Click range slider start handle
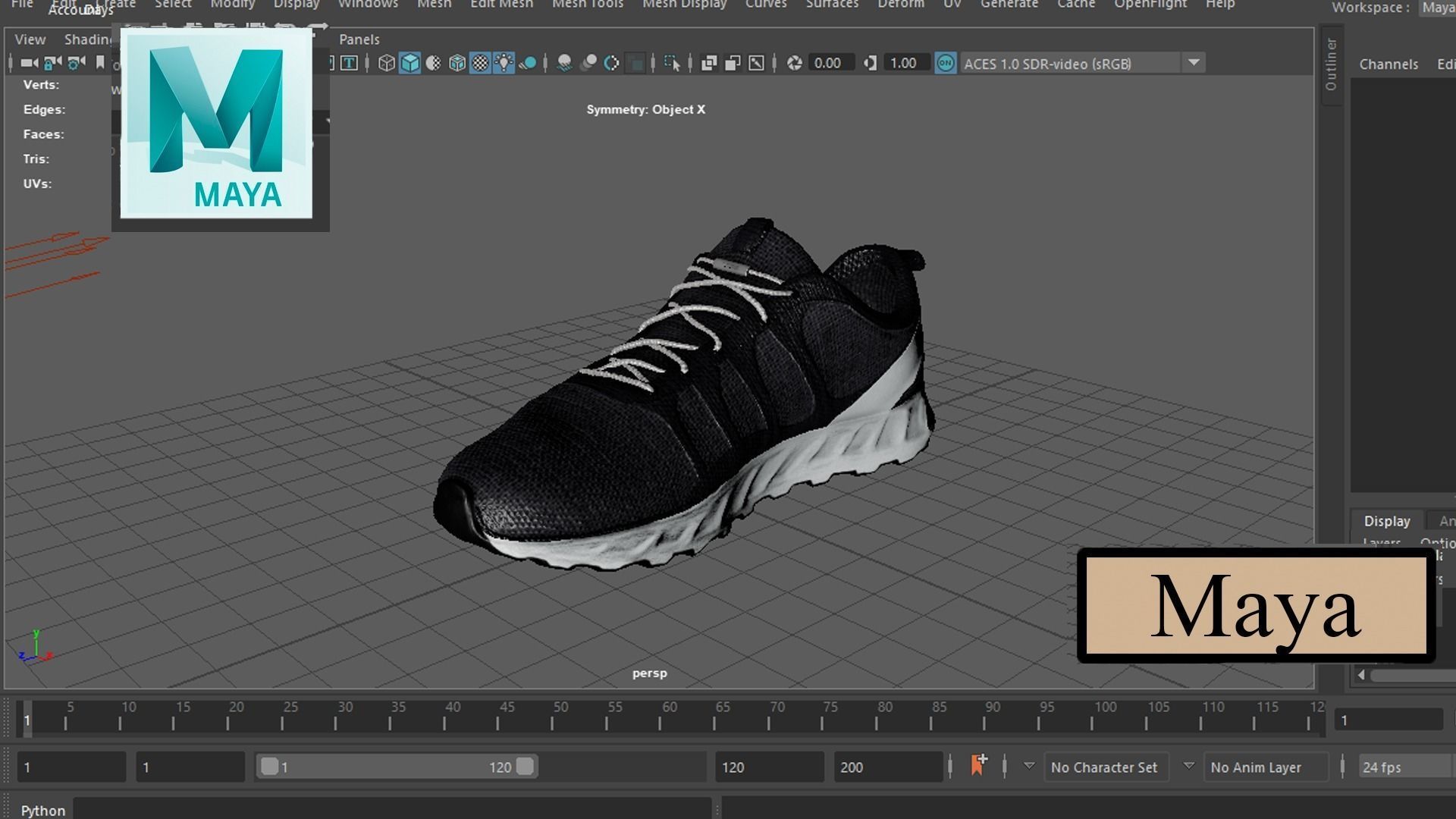The height and width of the screenshot is (819, 1456). [269, 767]
